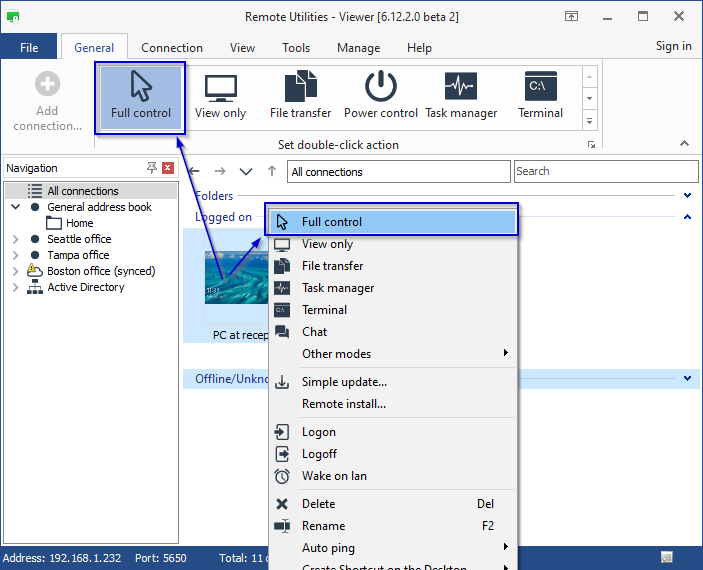Open the Connection ribbon tab
This screenshot has height=570, width=703.
coord(172,48)
